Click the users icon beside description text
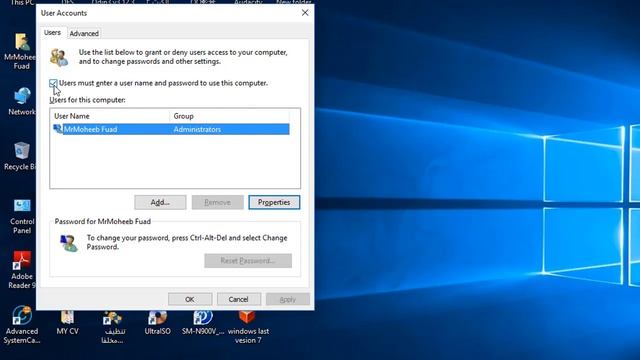The image size is (640, 360). click(59, 57)
